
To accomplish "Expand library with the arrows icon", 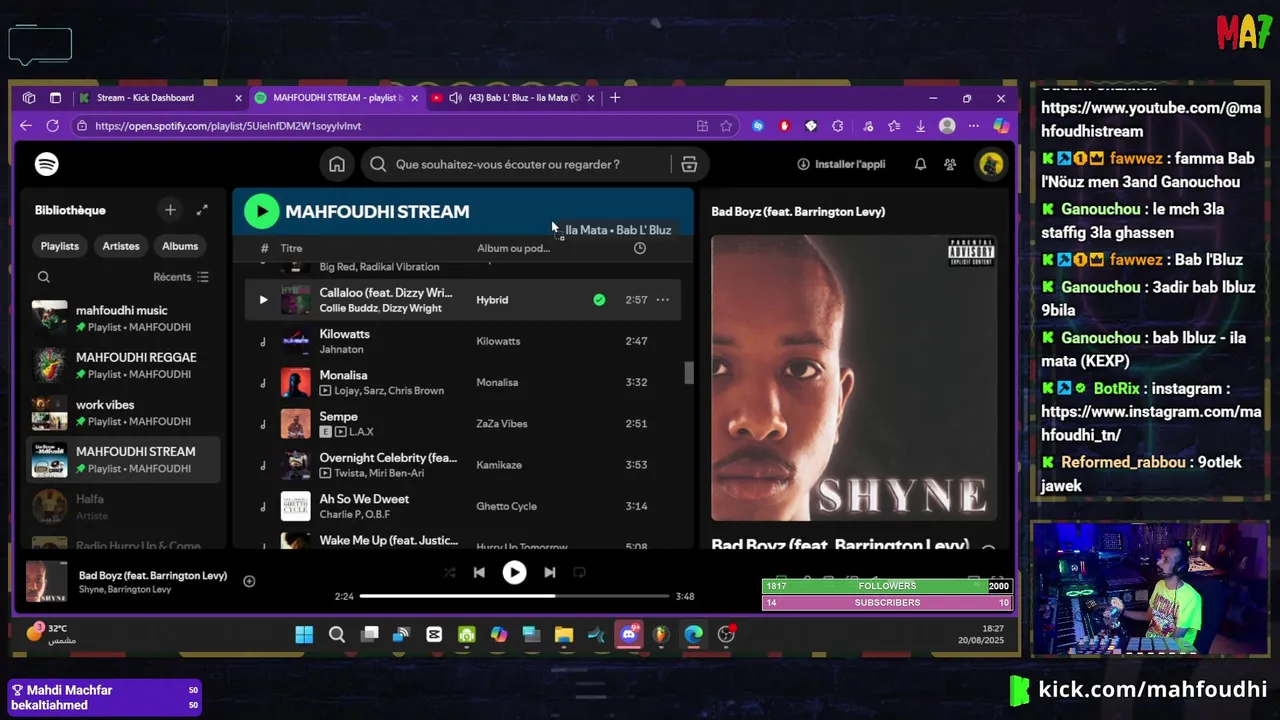I will 202,210.
